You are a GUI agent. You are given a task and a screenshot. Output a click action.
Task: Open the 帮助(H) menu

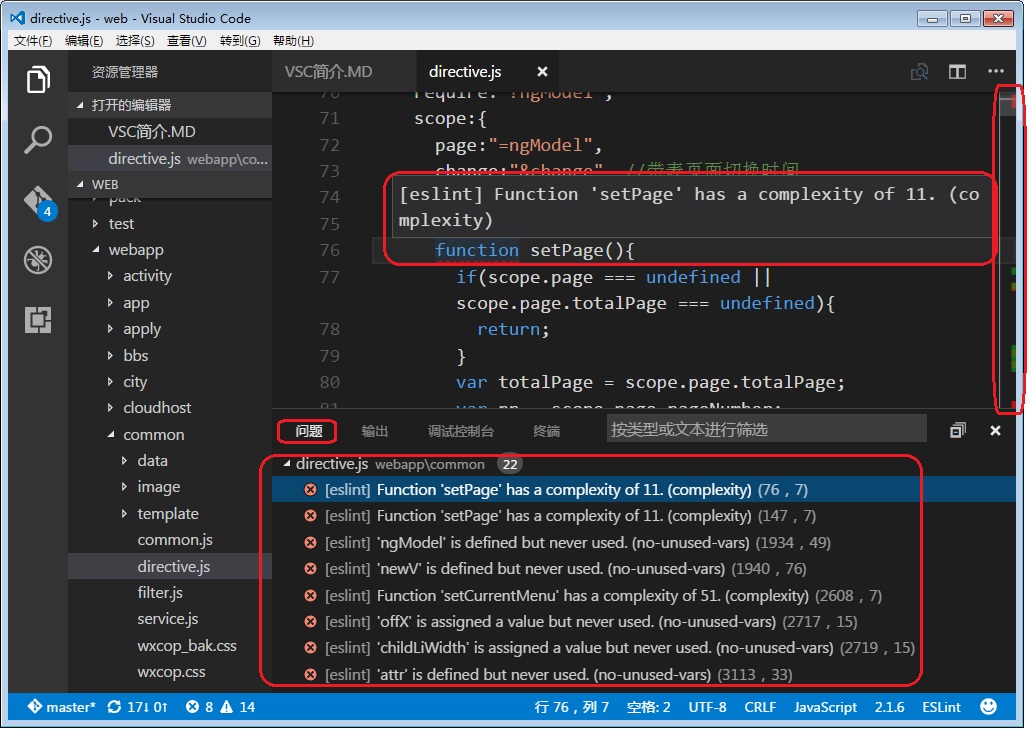point(293,41)
